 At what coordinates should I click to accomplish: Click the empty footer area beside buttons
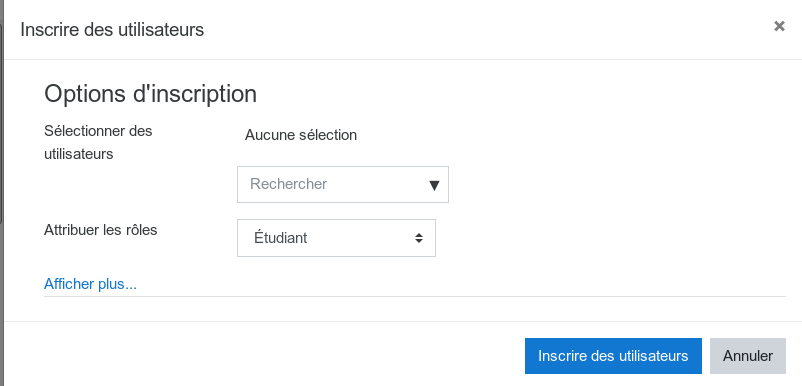pyautogui.click(x=263, y=356)
